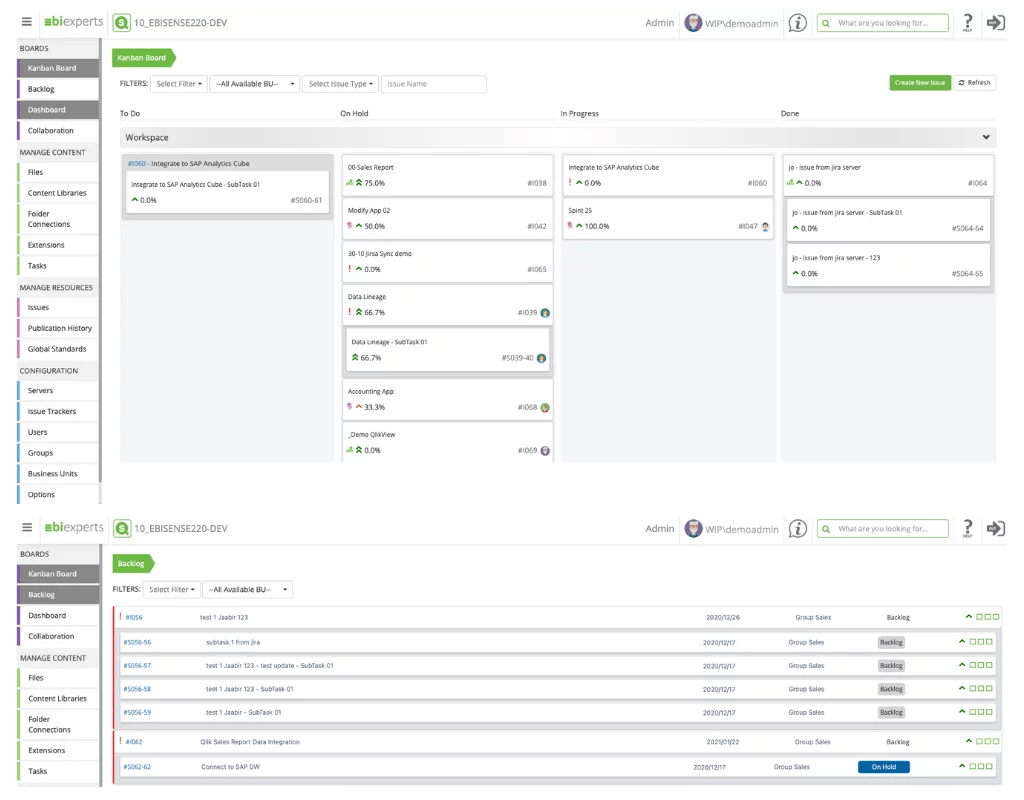
Task: Click the assignee avatar on Data Lineage card #1039
Action: 545,313
